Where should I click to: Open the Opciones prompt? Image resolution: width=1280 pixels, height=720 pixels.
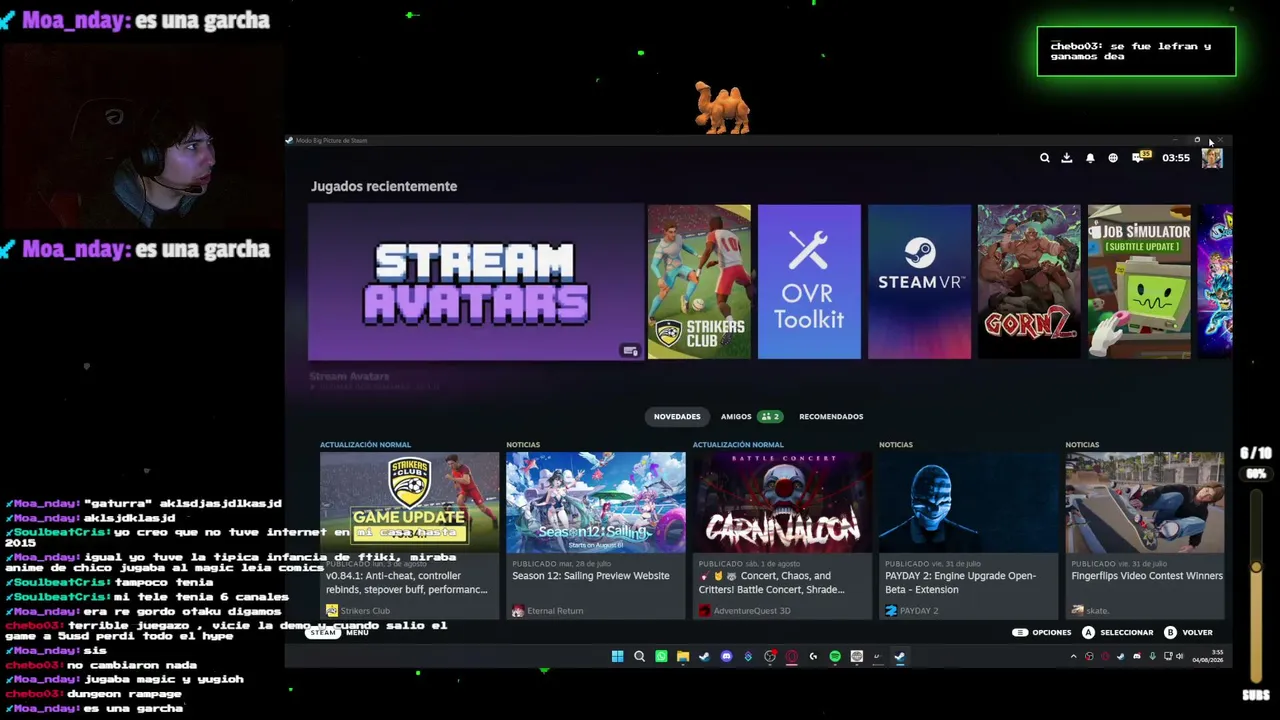(x=1042, y=632)
